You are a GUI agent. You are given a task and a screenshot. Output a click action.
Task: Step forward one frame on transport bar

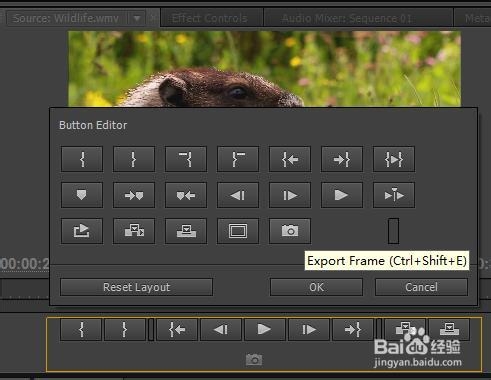(x=309, y=329)
